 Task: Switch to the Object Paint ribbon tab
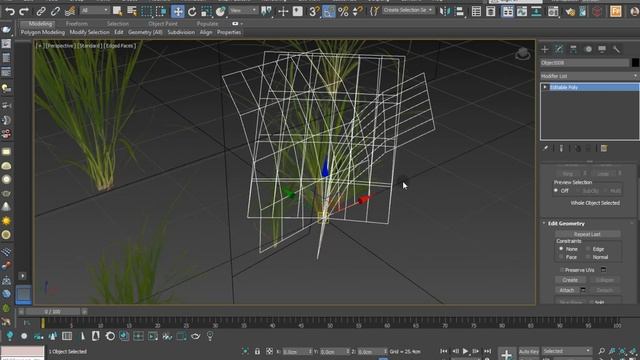[x=163, y=24]
